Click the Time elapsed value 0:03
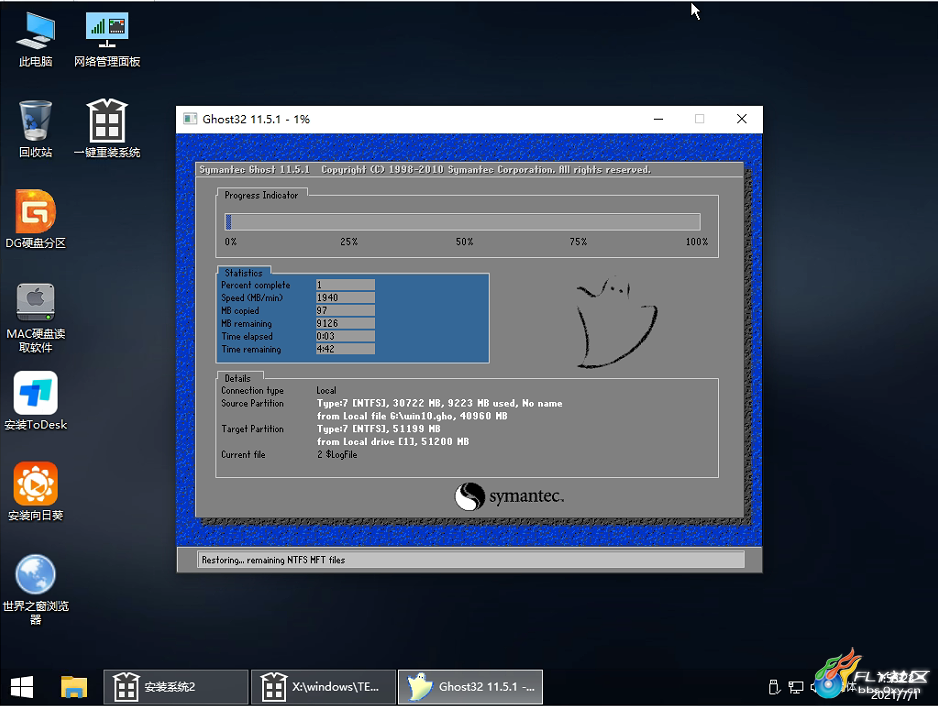This screenshot has width=938, height=706. 345,336
